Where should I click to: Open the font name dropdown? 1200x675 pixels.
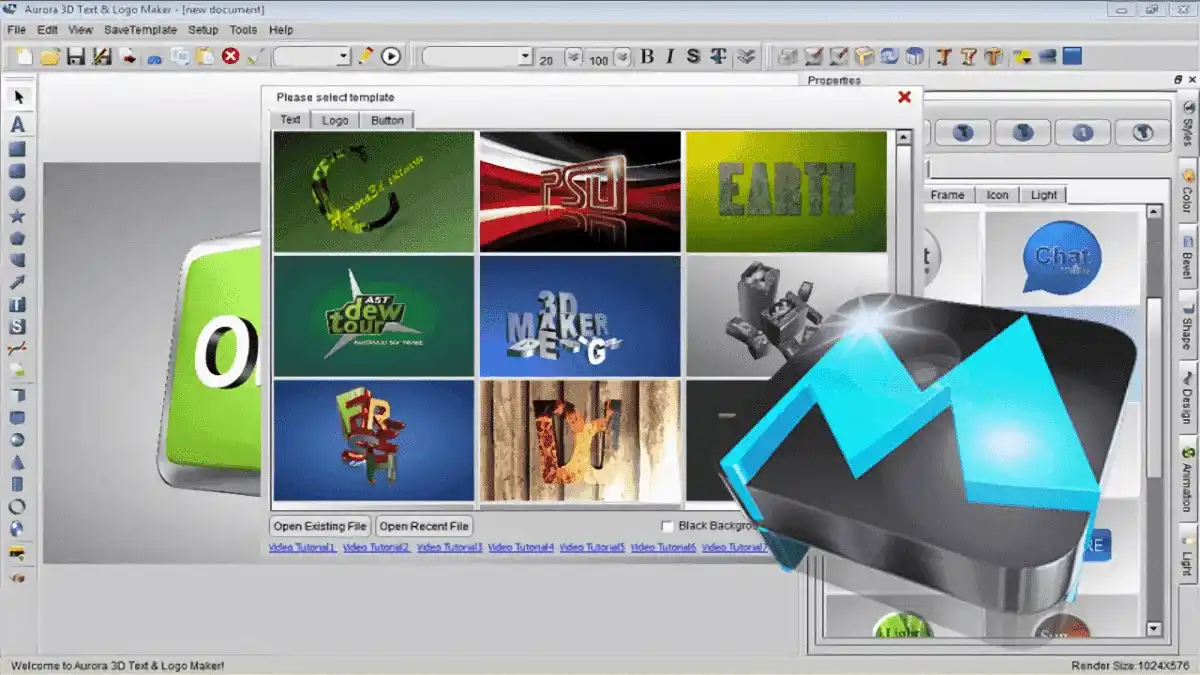tap(477, 57)
